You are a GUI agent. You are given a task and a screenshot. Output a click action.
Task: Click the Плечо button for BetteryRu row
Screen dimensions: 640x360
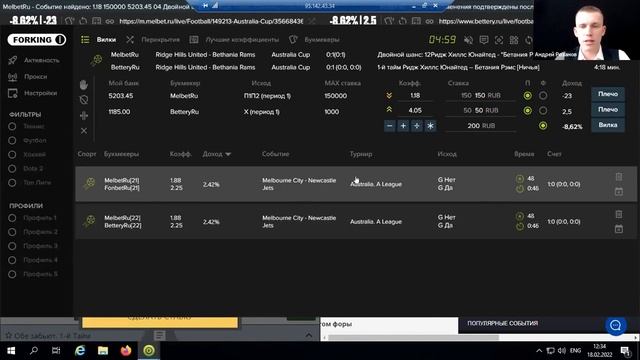(x=608, y=109)
